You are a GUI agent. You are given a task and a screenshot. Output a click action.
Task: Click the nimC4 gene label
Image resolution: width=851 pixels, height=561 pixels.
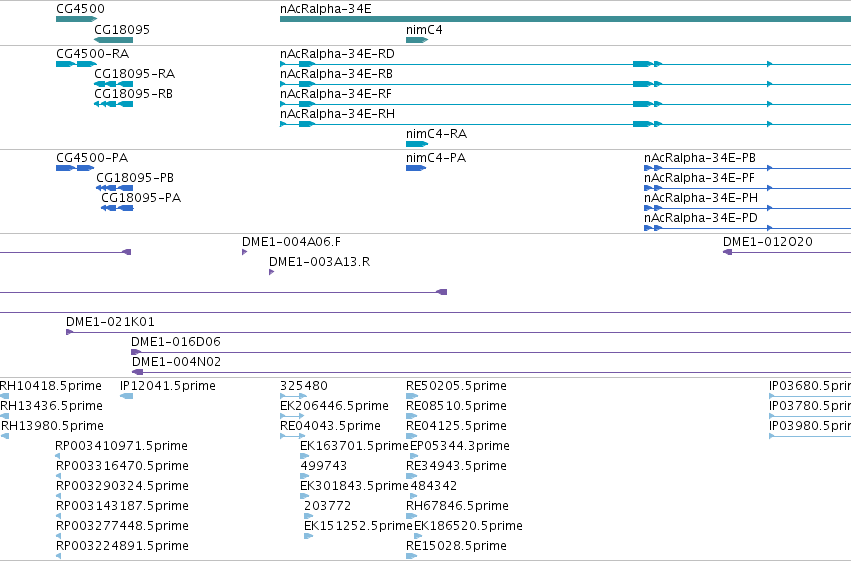pos(424,30)
